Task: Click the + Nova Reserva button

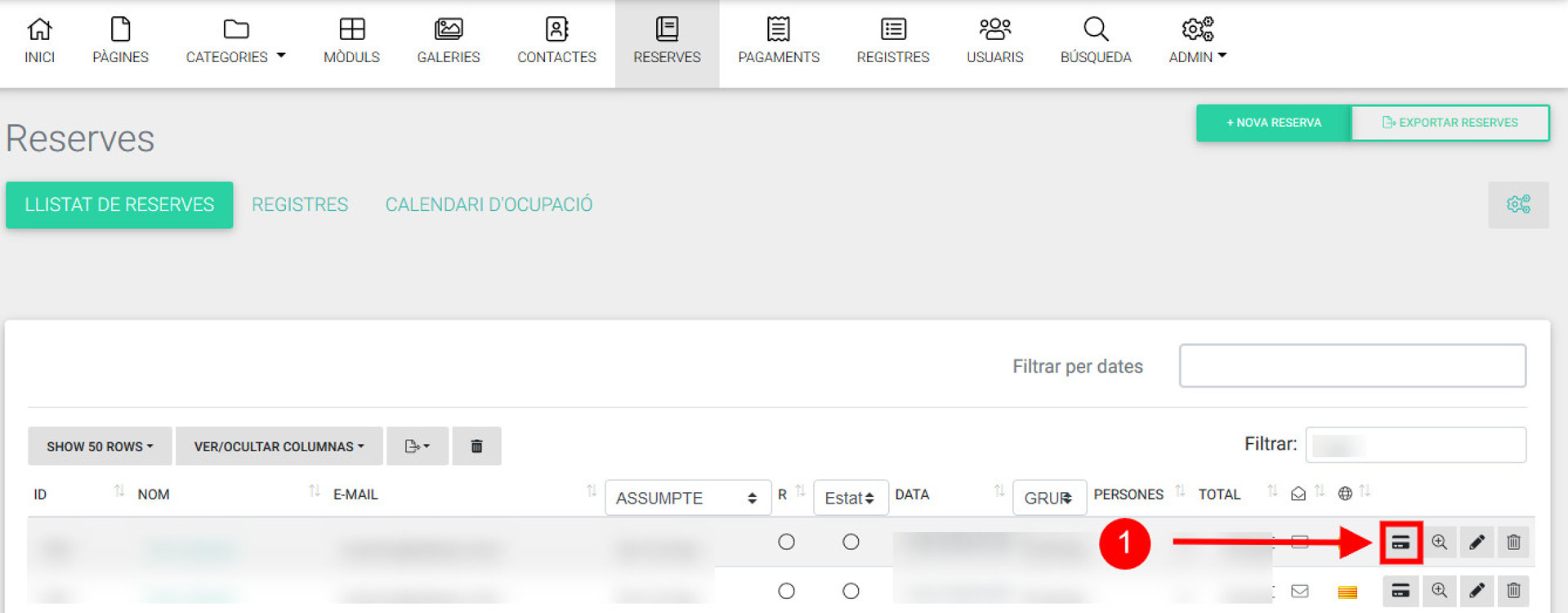Action: (1273, 123)
